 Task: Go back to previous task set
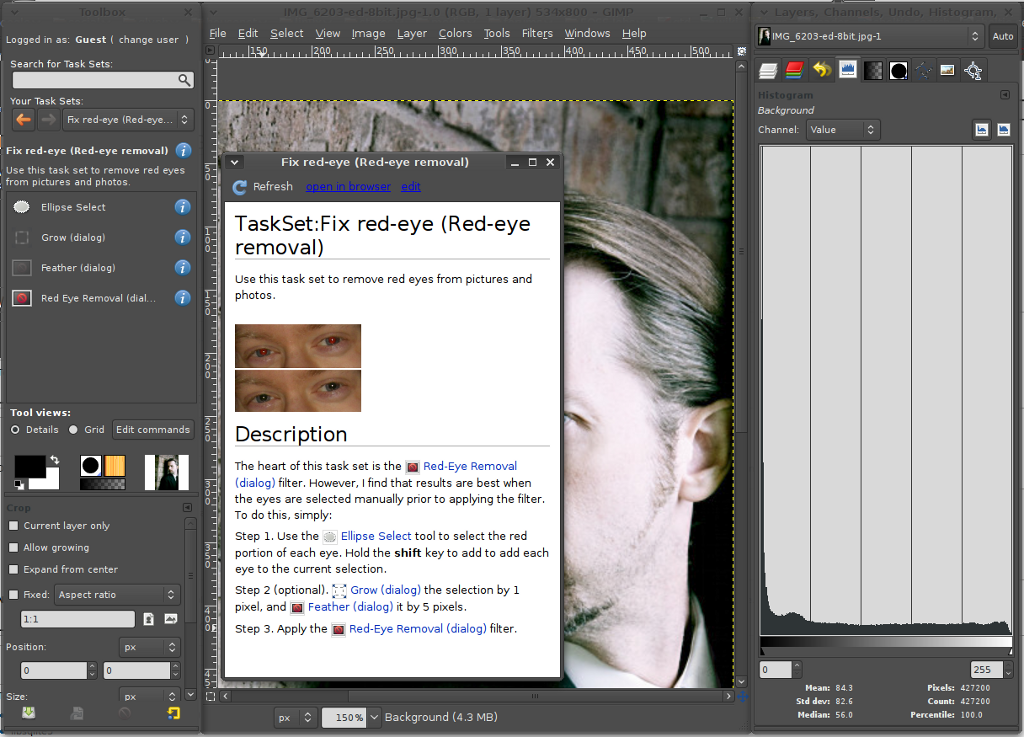(x=24, y=119)
